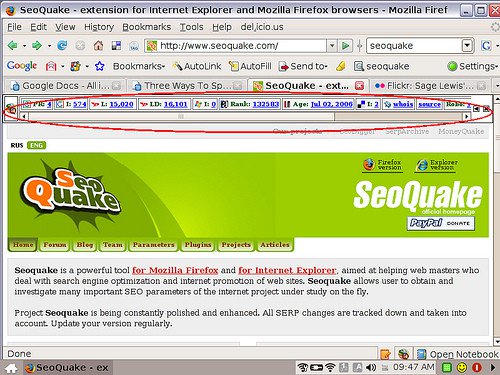This screenshot has height=375, width=500.
Task: Click the red power icon in taskbar
Action: pos(477,367)
